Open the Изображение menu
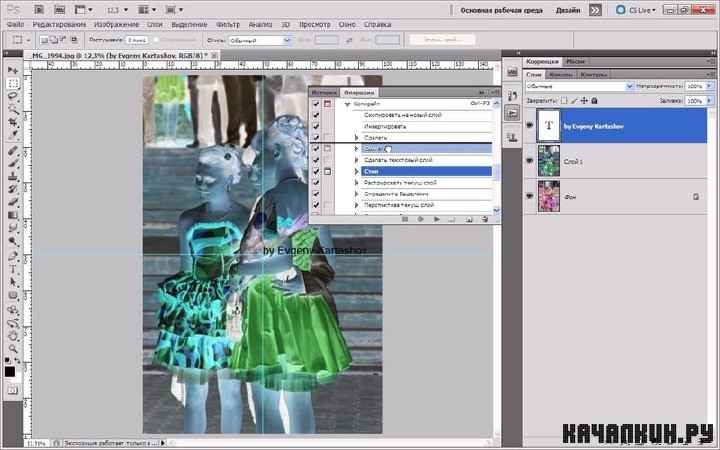 pyautogui.click(x=117, y=24)
